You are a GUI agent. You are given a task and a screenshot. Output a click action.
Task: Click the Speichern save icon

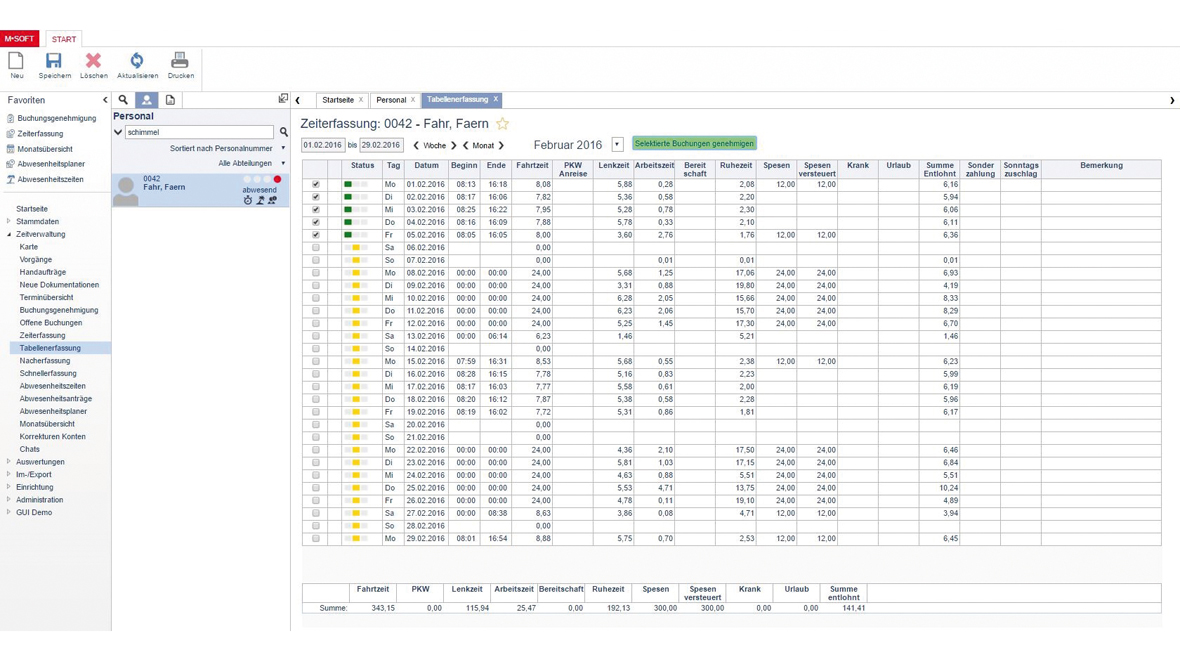[54, 62]
